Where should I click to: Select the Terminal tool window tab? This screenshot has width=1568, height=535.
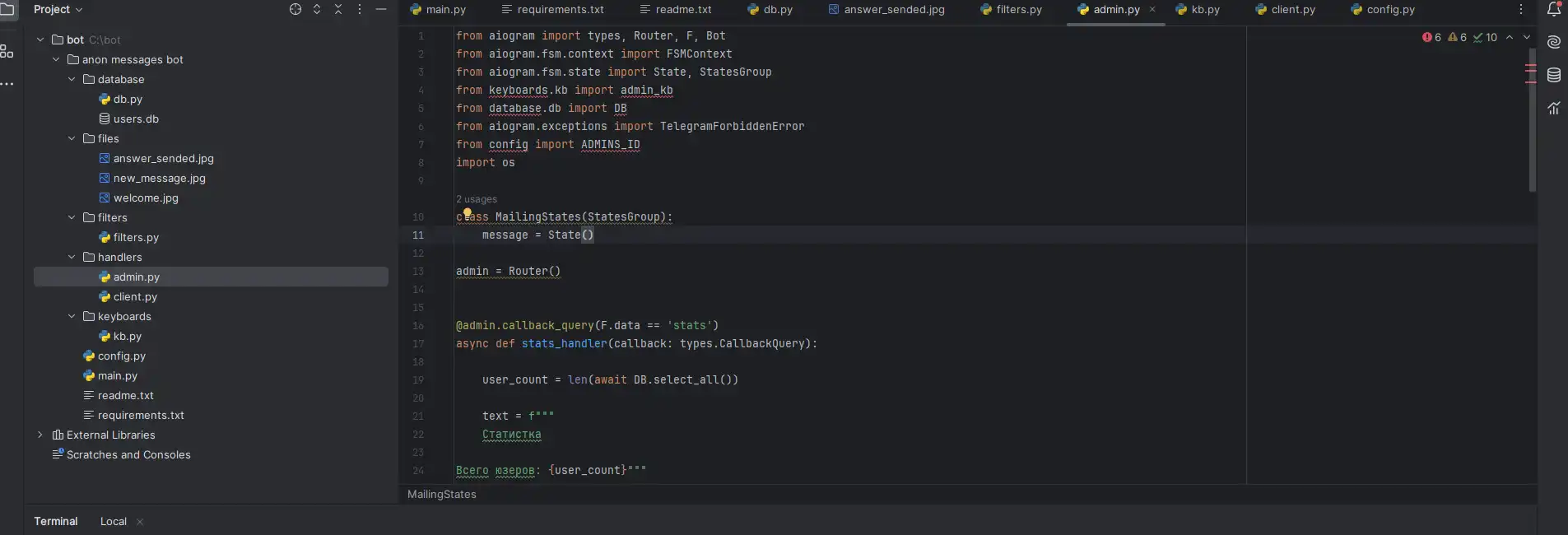pos(56,522)
